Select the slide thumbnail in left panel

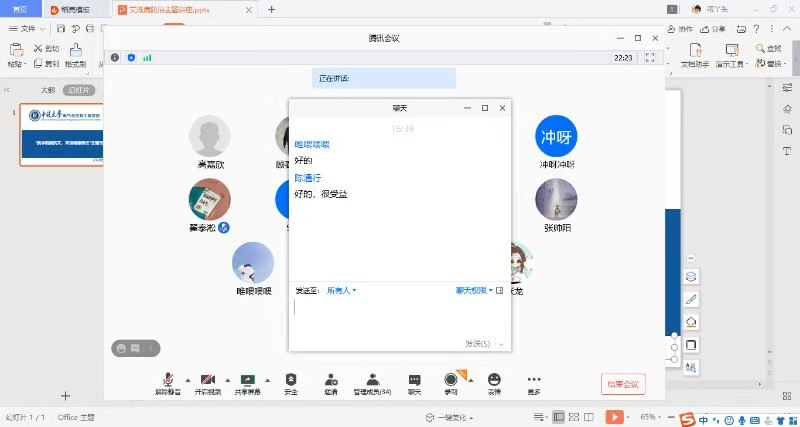pos(60,135)
